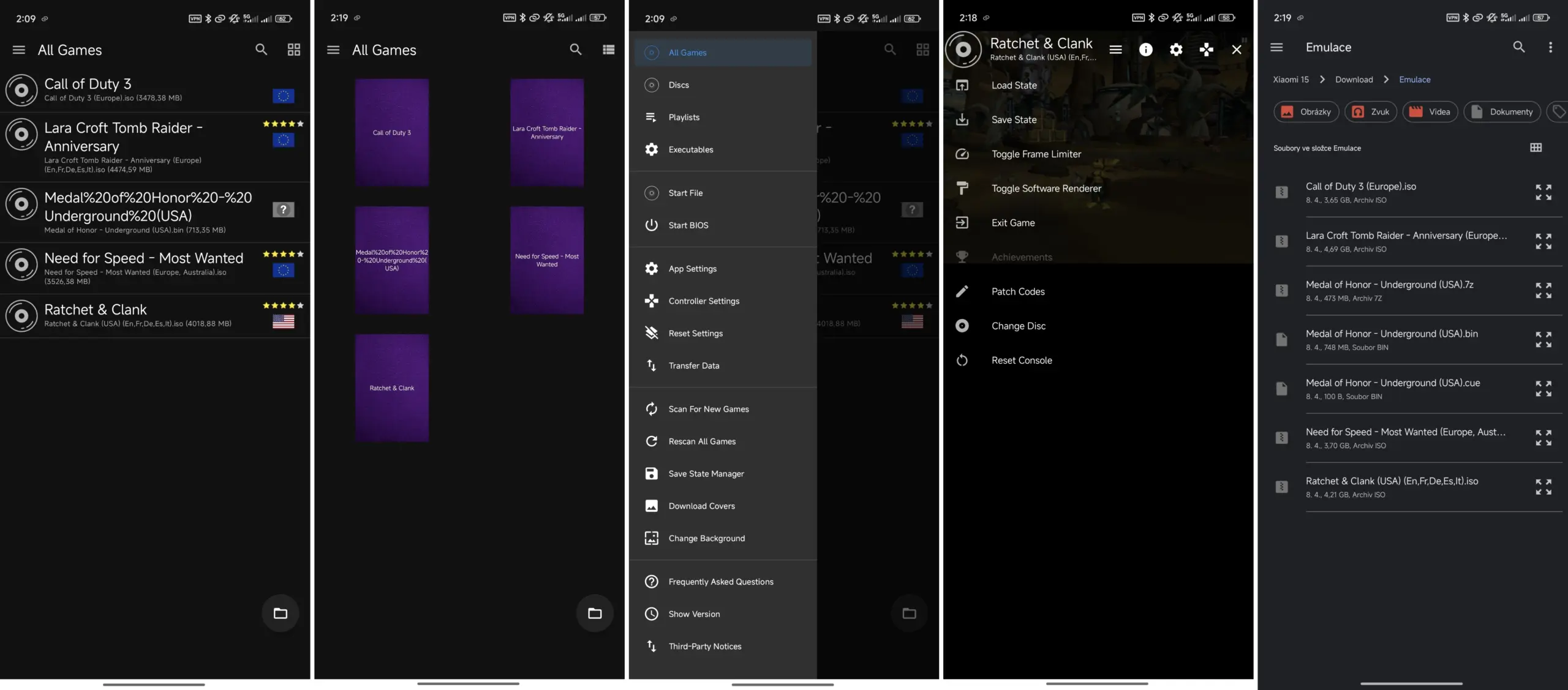Open Playlists in the drawer
The height and width of the screenshot is (690, 1568).
(x=723, y=117)
